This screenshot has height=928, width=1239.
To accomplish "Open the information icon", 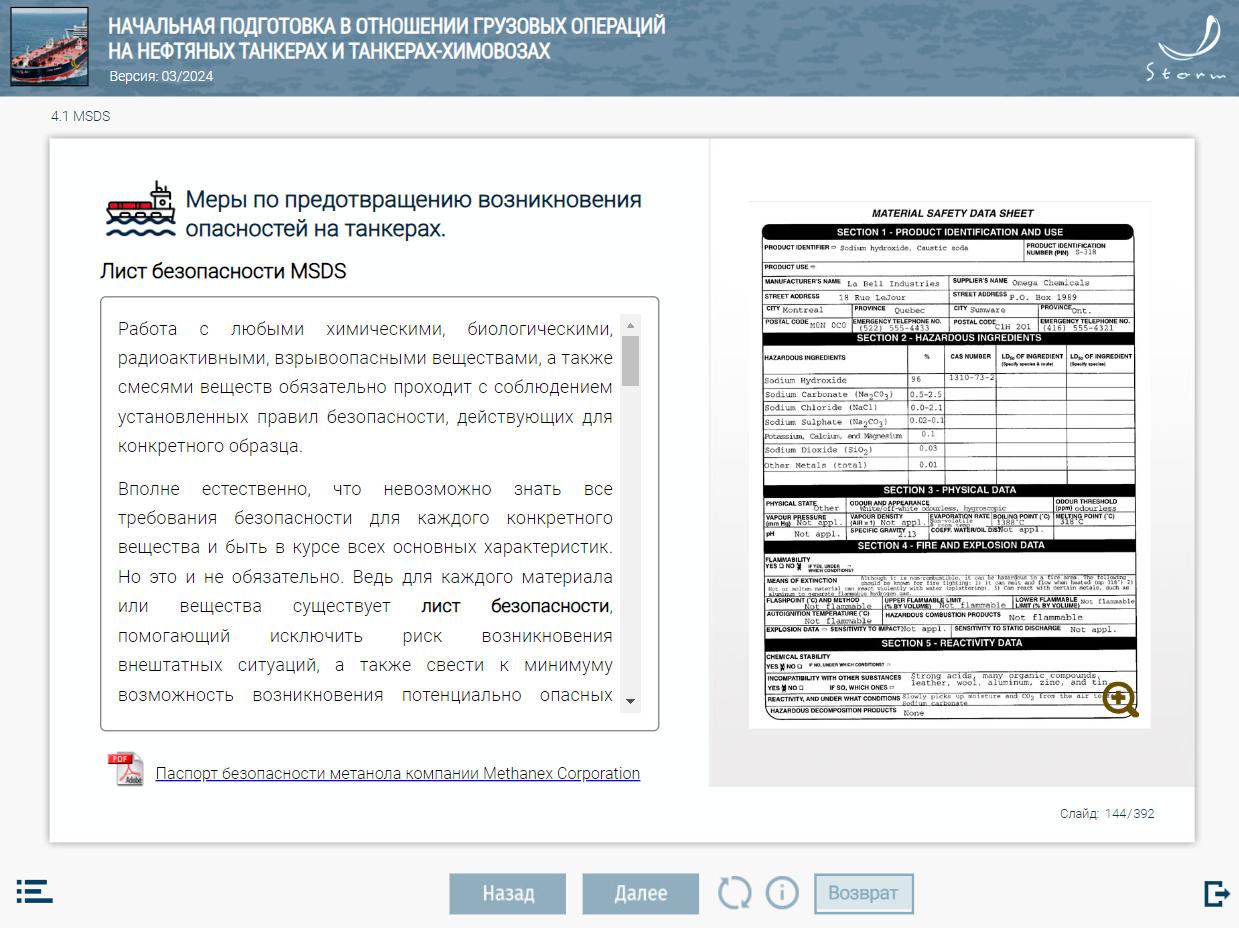I will click(x=782, y=893).
